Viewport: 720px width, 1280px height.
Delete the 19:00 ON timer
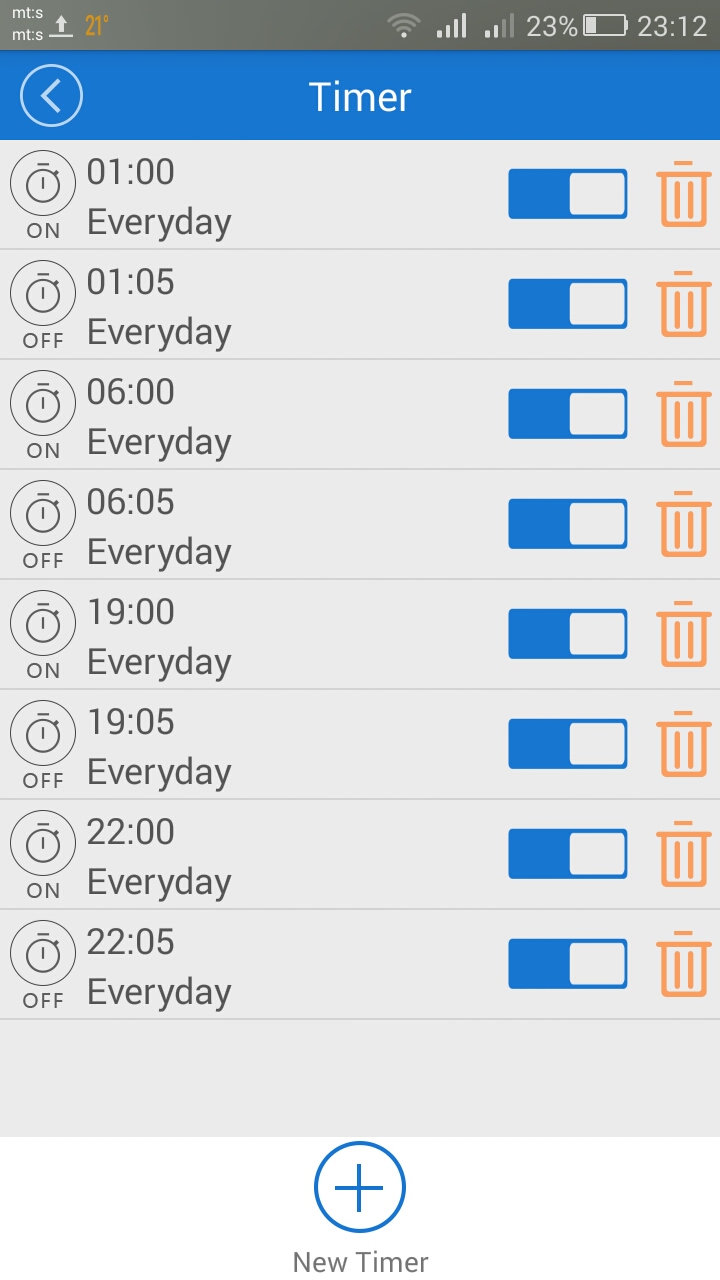[x=684, y=633]
